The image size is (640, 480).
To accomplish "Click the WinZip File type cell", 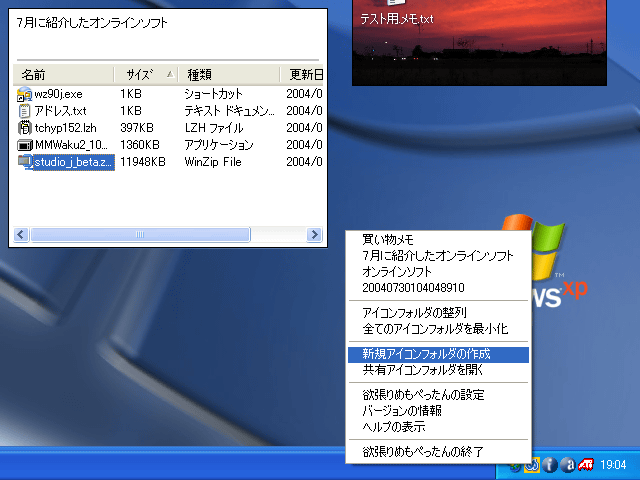I will click(213, 162).
